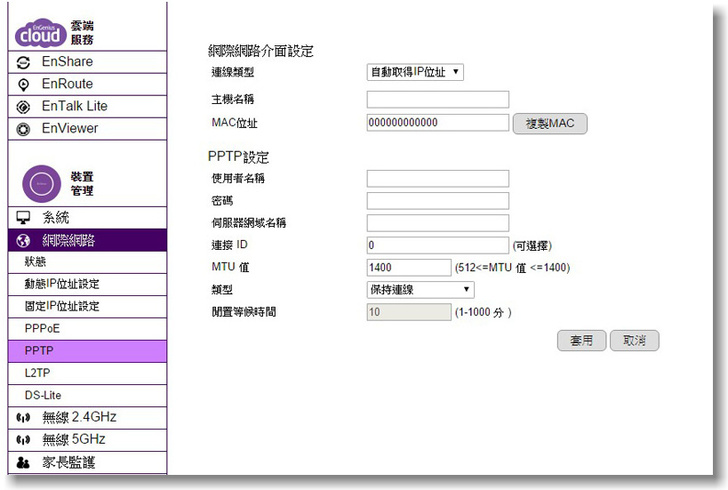The height and width of the screenshot is (490, 728).
Task: Click the MTU 值 input field
Action: click(409, 268)
